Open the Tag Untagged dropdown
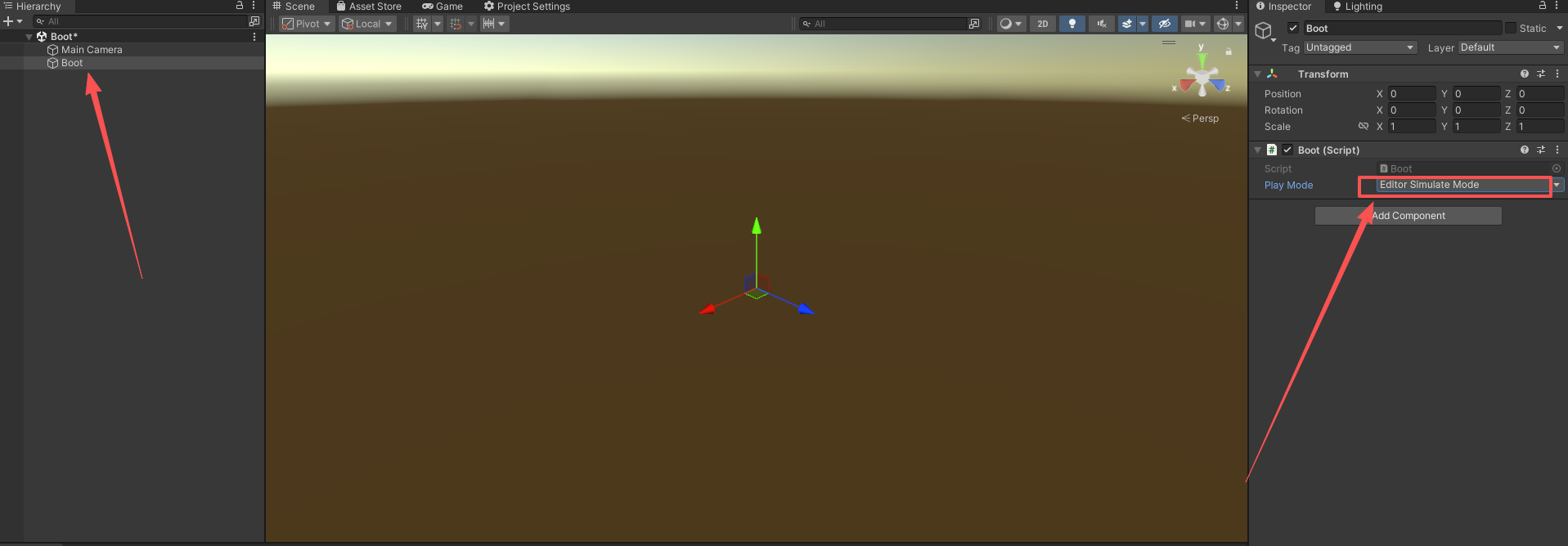The width and height of the screenshot is (1568, 546). point(1359,47)
